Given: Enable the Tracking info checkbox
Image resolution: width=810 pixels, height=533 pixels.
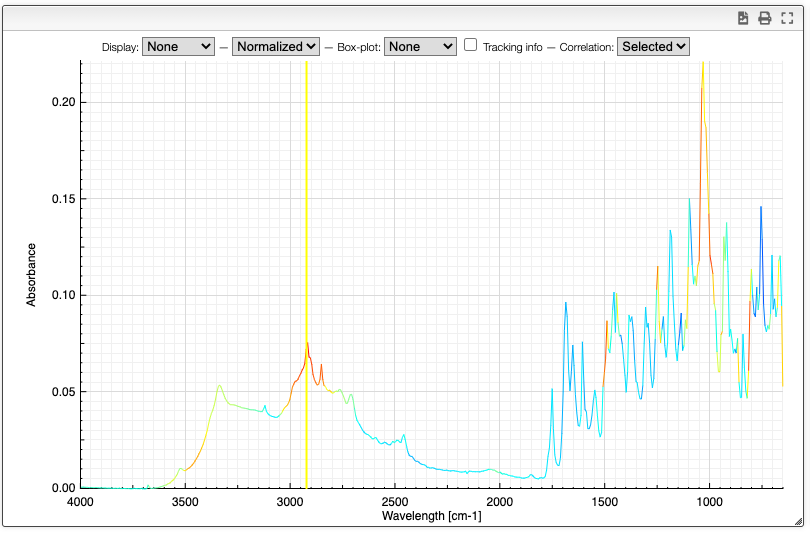Looking at the screenshot, I should [471, 45].
